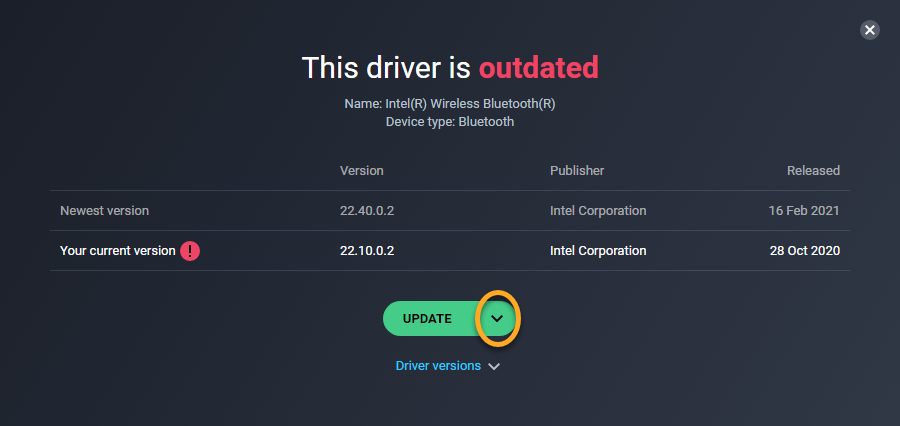Click Intel Corporation in the current version row

(598, 251)
